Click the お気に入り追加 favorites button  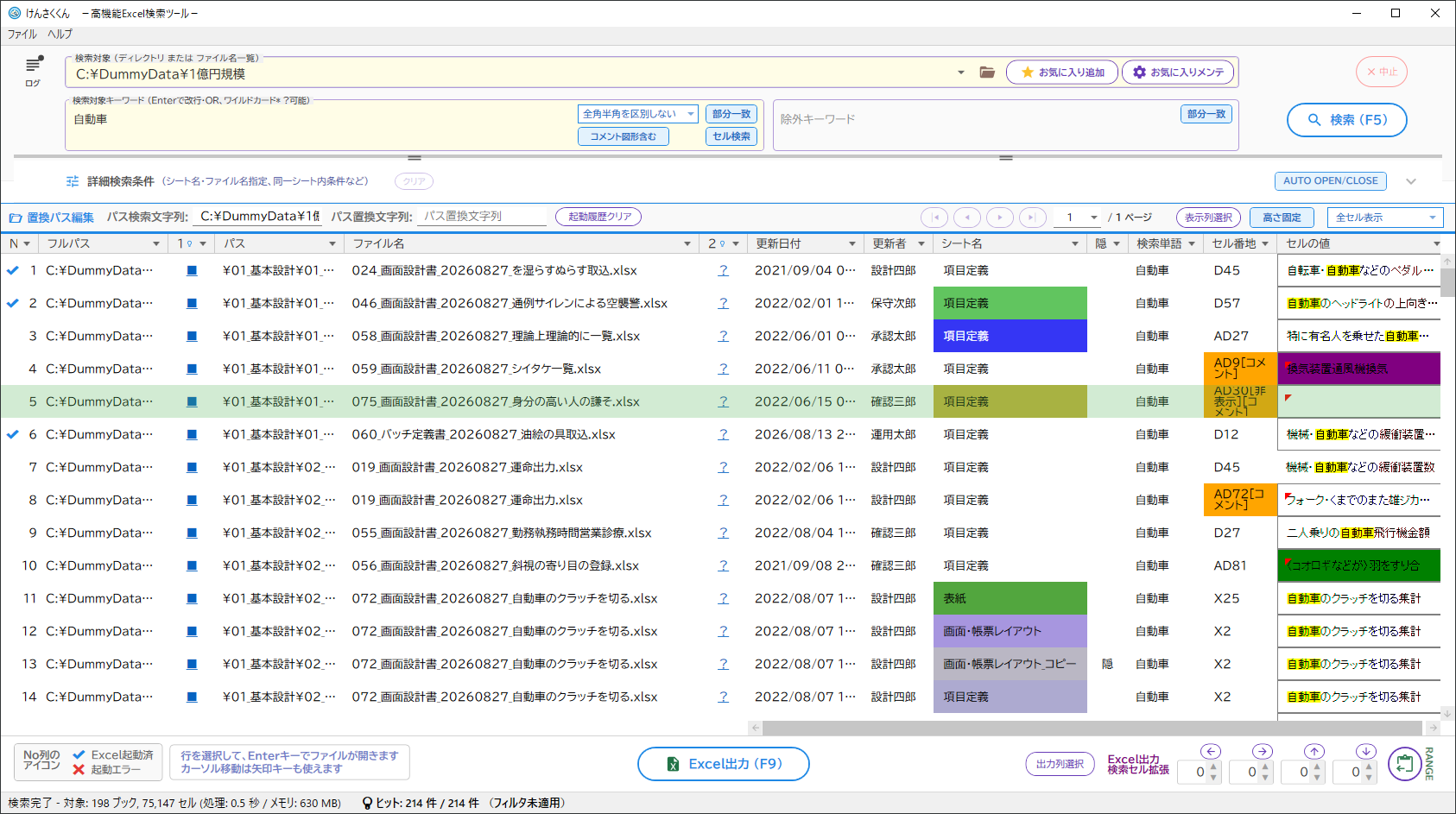pyautogui.click(x=1062, y=73)
